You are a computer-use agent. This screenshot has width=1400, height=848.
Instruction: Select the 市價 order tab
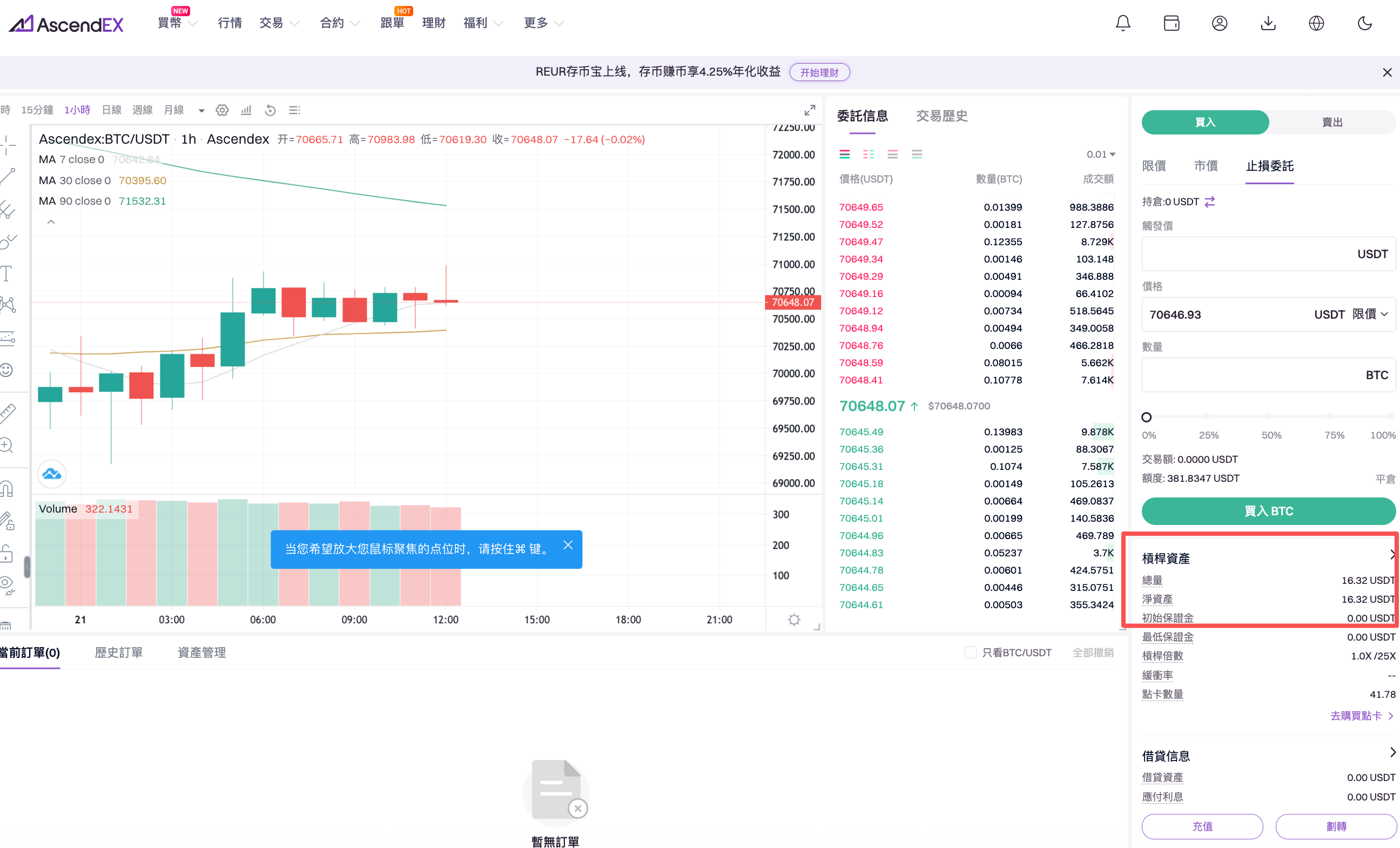(1206, 166)
